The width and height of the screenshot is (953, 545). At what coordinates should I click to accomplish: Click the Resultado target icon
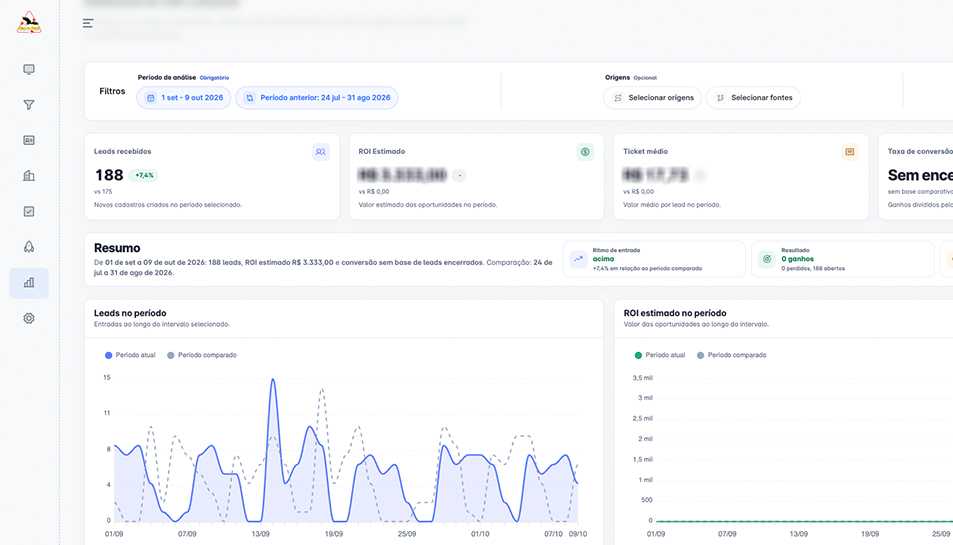[767, 259]
